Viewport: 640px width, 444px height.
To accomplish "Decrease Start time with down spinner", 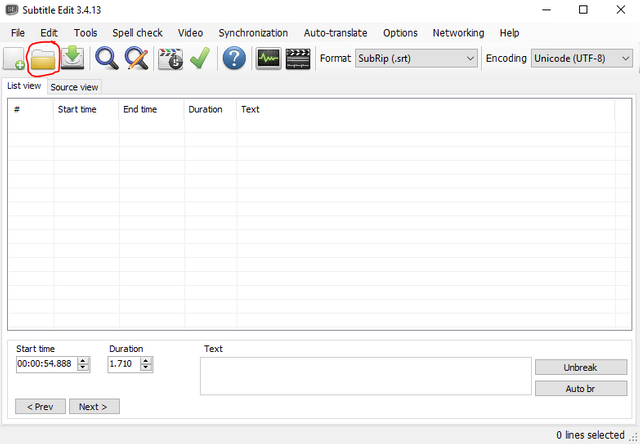I will (x=83, y=367).
